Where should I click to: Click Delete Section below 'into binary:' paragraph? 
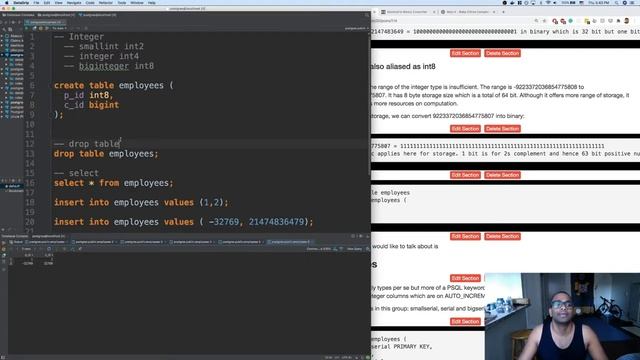(502, 129)
